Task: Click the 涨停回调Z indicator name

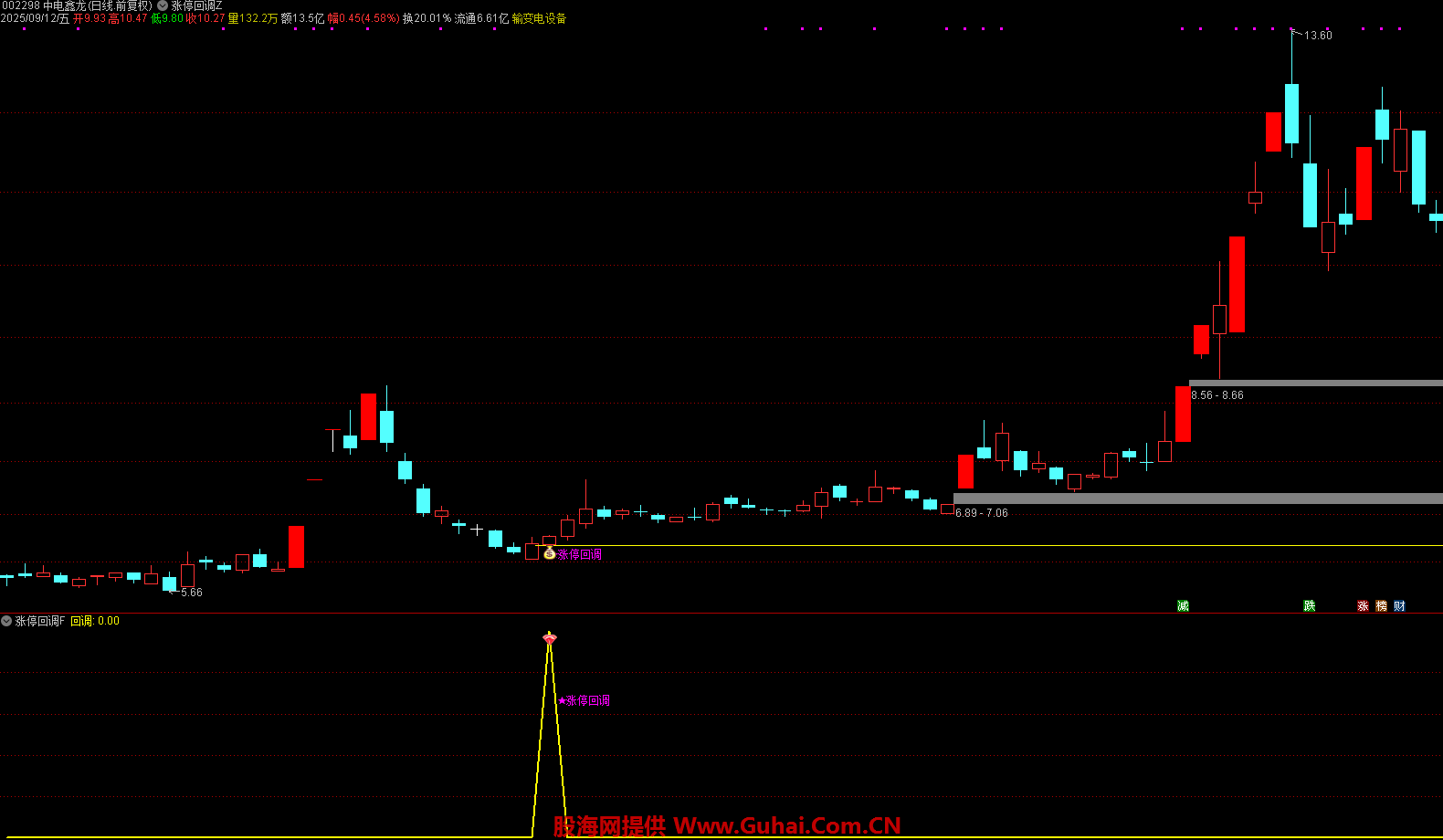Action: pos(197,5)
